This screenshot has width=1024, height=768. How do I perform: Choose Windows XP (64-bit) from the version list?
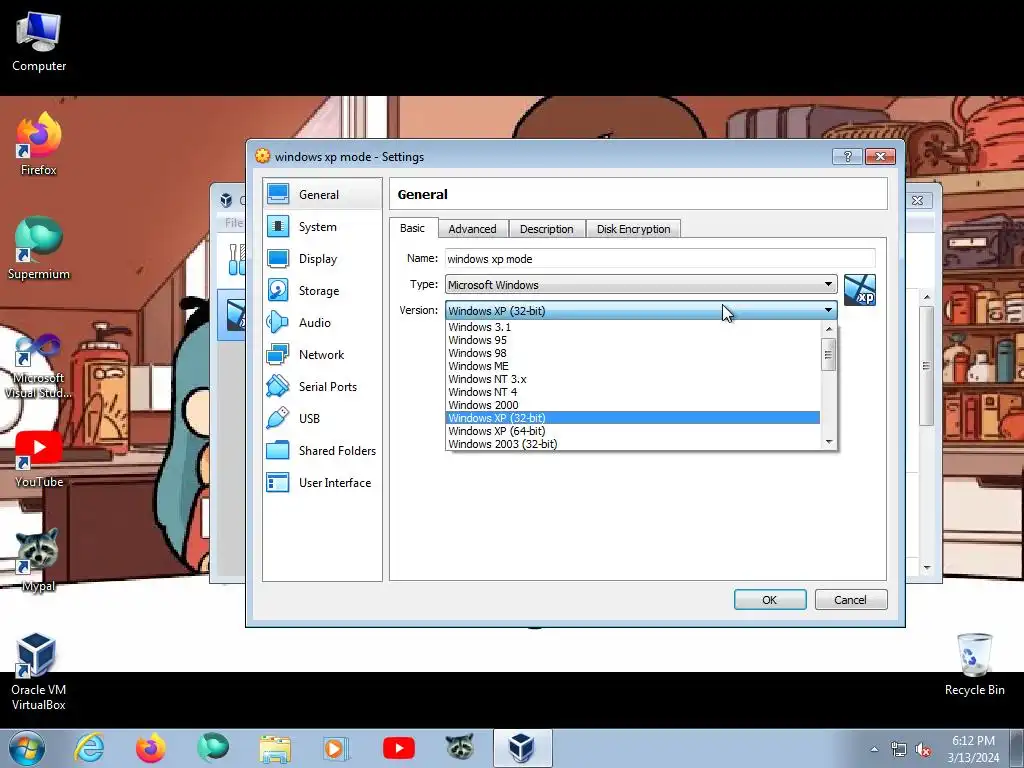[x=632, y=431]
